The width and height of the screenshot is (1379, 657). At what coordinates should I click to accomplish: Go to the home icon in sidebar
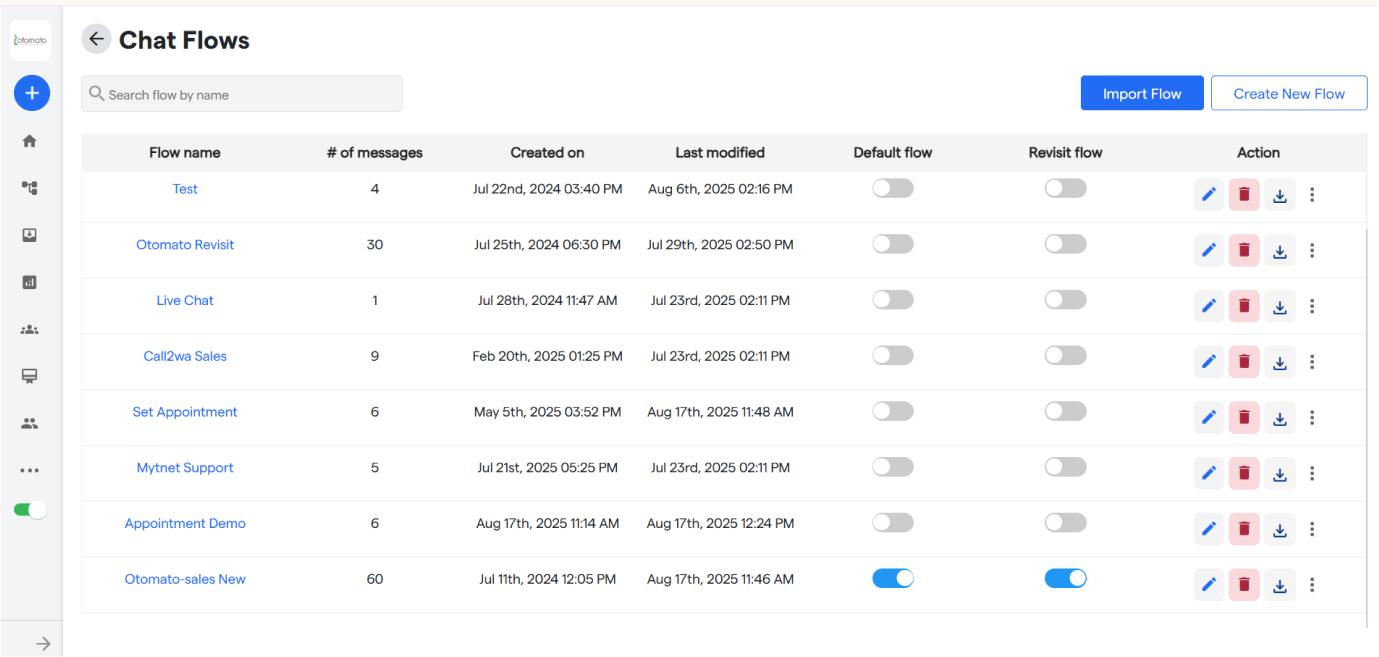point(30,141)
